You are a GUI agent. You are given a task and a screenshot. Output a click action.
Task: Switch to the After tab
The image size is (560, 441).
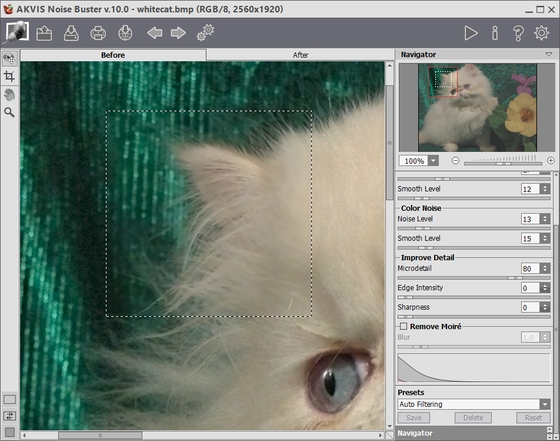pyautogui.click(x=300, y=55)
